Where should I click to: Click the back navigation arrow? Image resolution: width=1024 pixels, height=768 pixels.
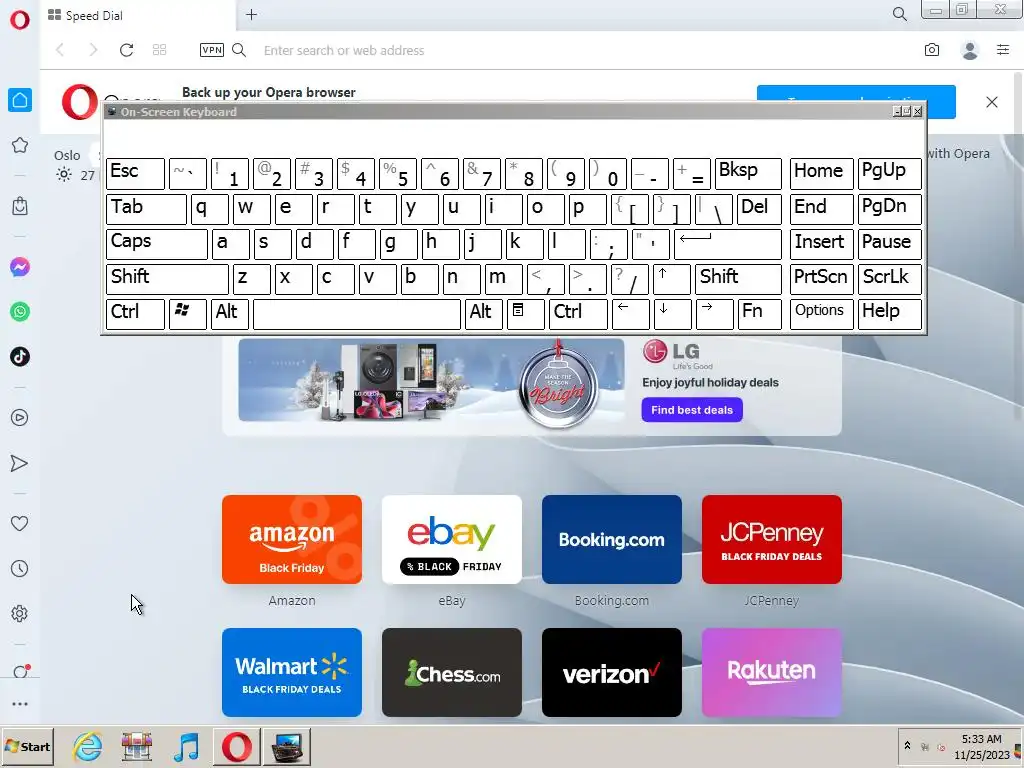click(60, 50)
